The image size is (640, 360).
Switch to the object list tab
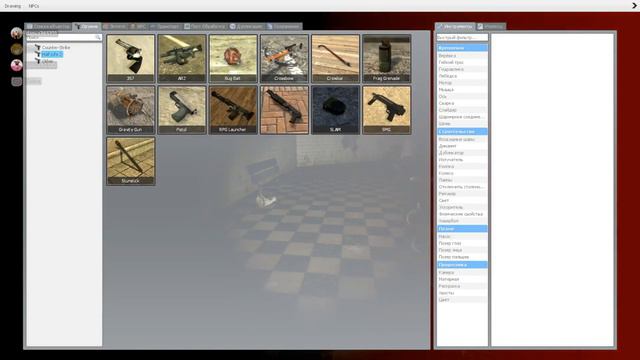pyautogui.click(x=48, y=26)
